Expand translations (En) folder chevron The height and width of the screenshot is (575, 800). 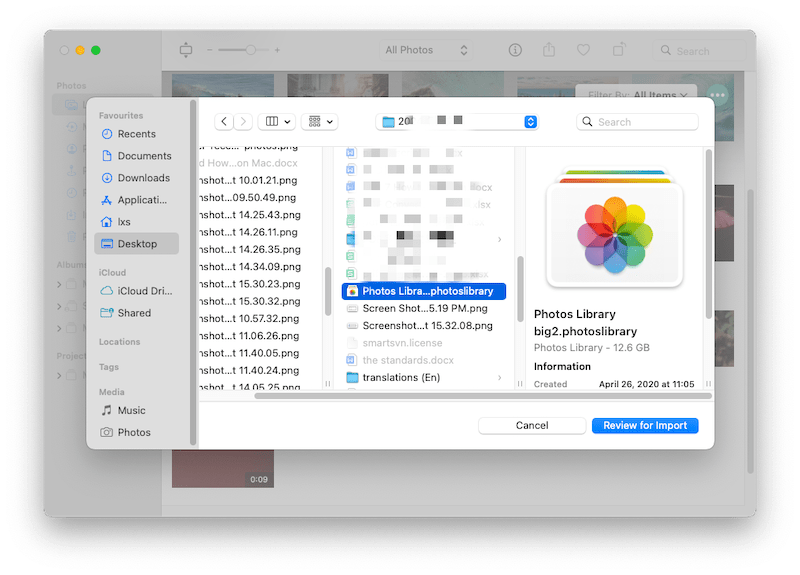click(499, 378)
